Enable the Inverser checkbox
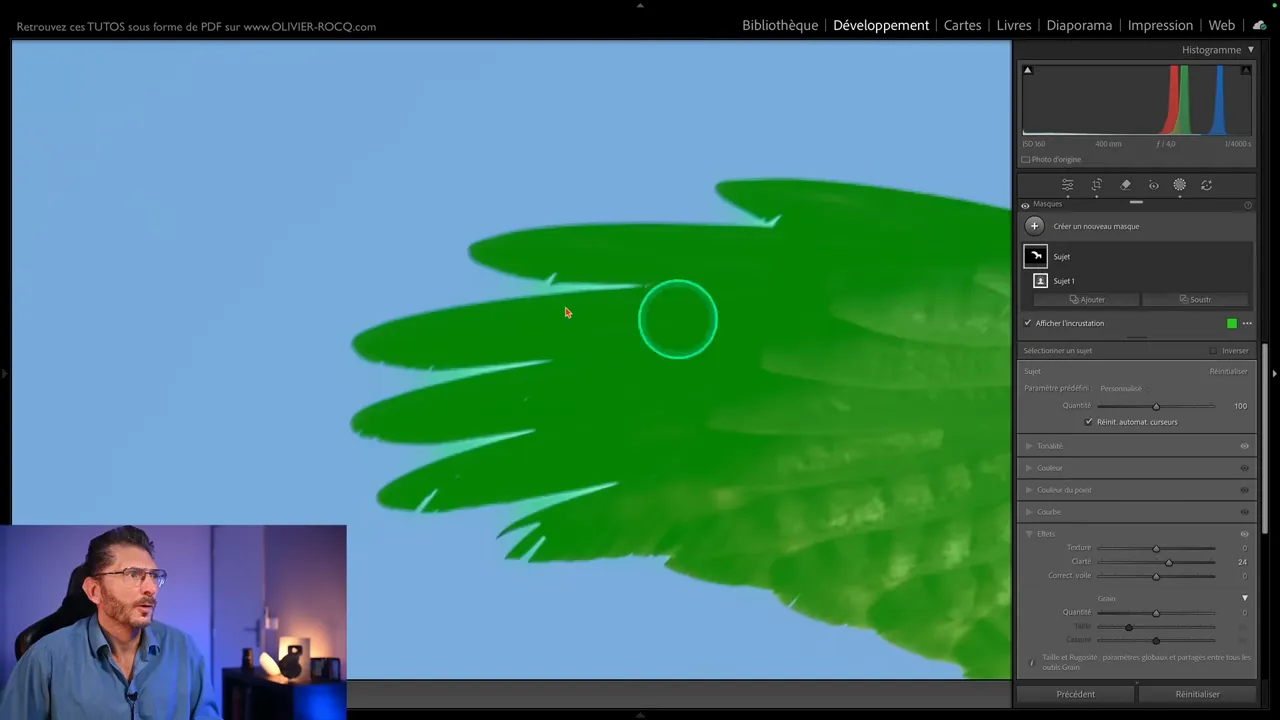 (1213, 351)
